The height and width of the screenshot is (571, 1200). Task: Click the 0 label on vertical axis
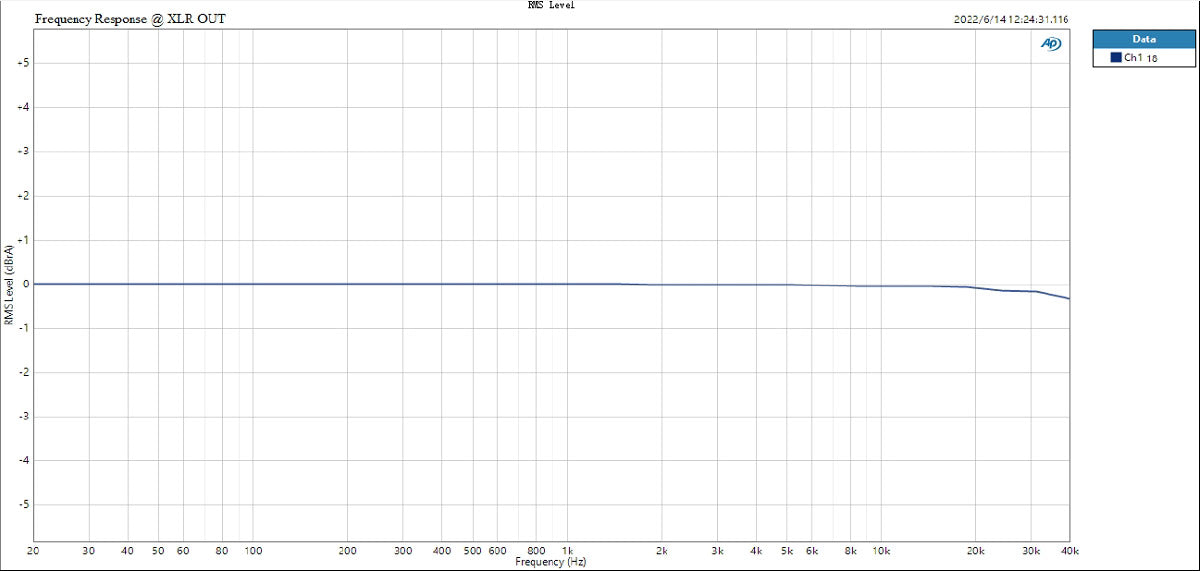(25, 284)
